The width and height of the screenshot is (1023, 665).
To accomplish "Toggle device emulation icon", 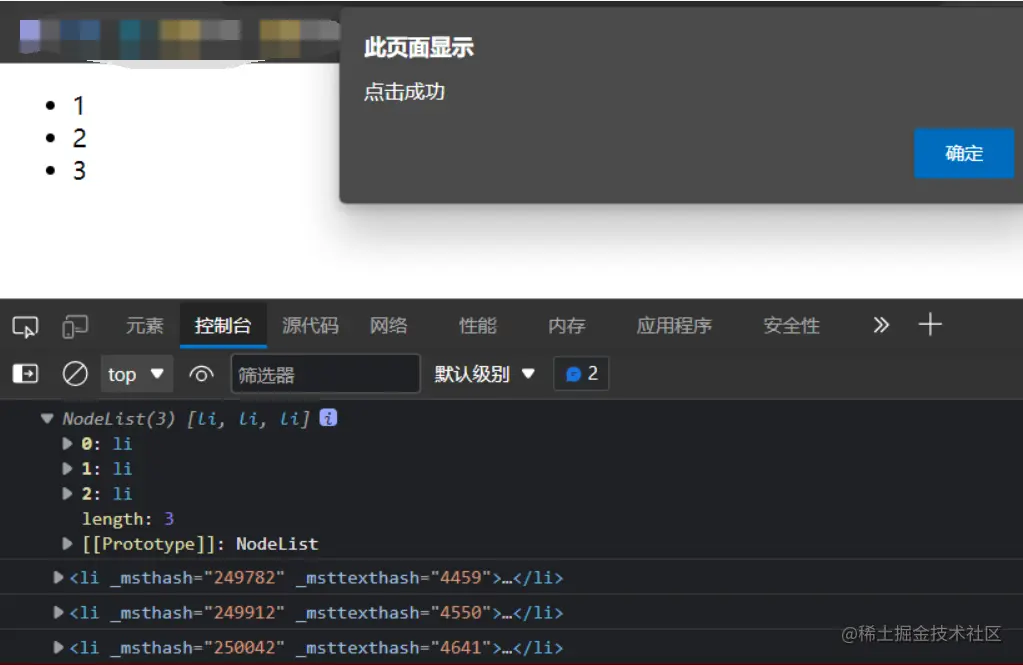I will click(75, 326).
